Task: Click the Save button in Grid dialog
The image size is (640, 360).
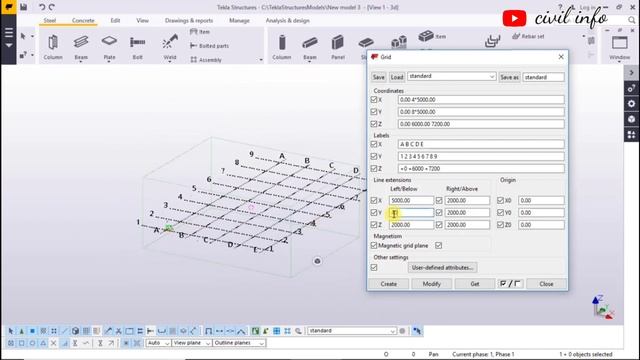Action: (378, 77)
